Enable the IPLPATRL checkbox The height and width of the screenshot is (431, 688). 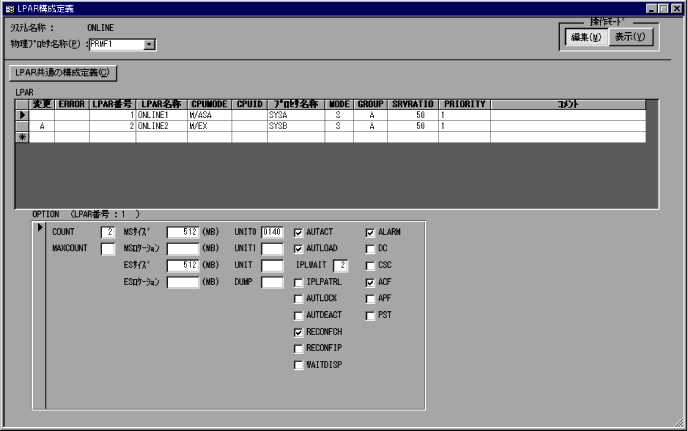click(298, 283)
